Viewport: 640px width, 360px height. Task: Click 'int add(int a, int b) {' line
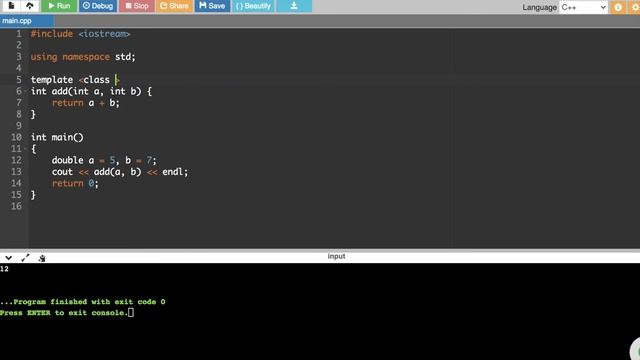(x=91, y=91)
